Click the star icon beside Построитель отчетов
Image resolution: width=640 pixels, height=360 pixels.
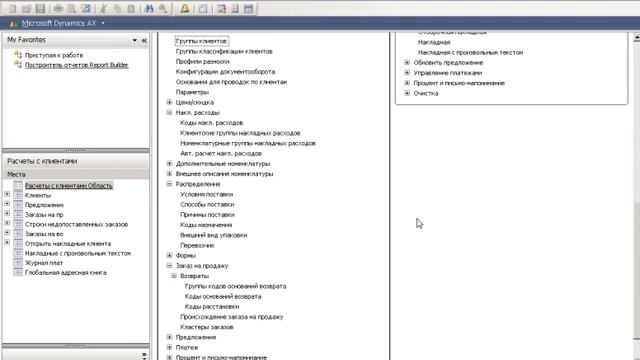pyautogui.click(x=18, y=64)
